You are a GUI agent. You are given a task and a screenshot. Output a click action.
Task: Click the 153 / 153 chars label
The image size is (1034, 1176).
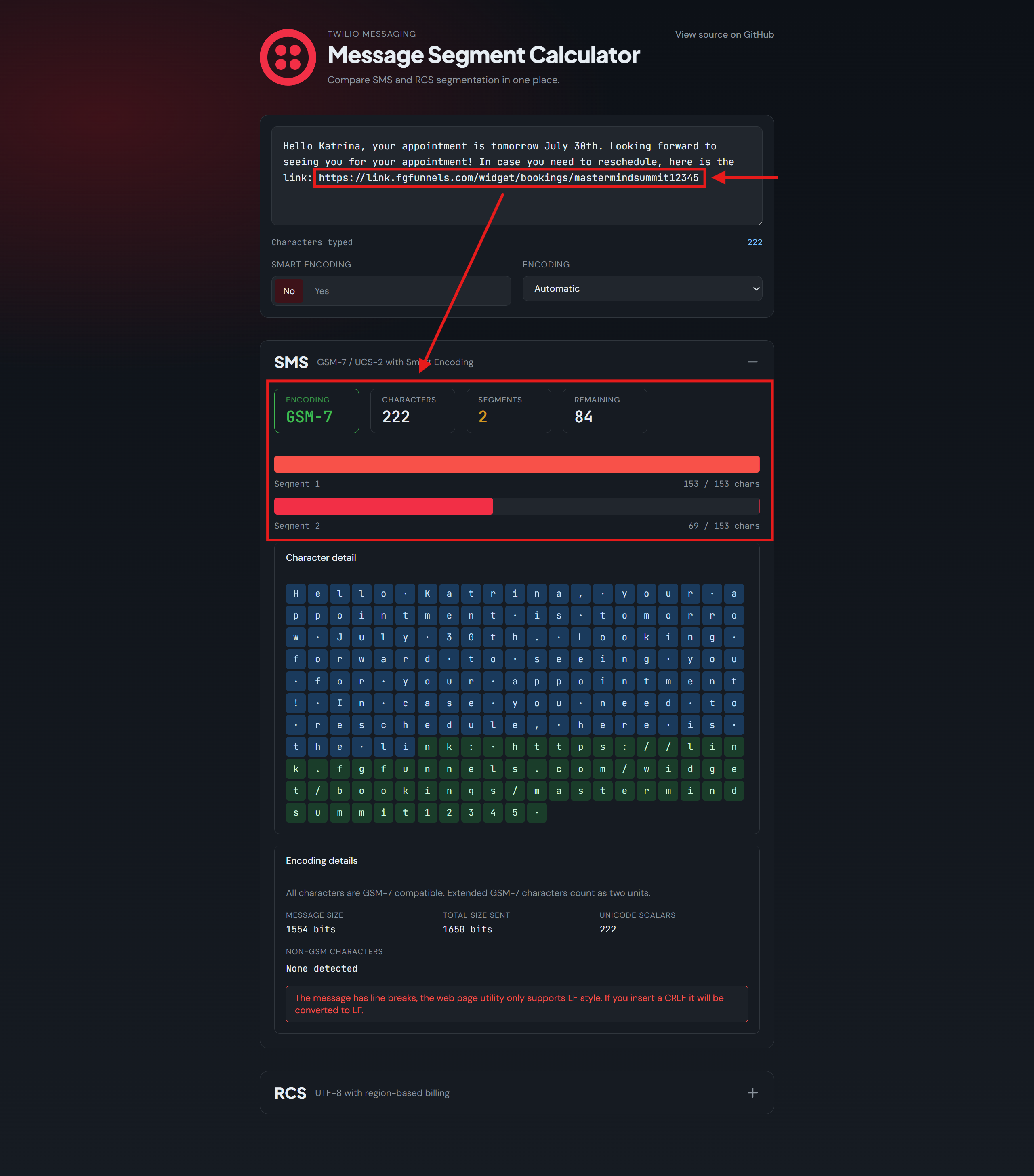pos(721,484)
